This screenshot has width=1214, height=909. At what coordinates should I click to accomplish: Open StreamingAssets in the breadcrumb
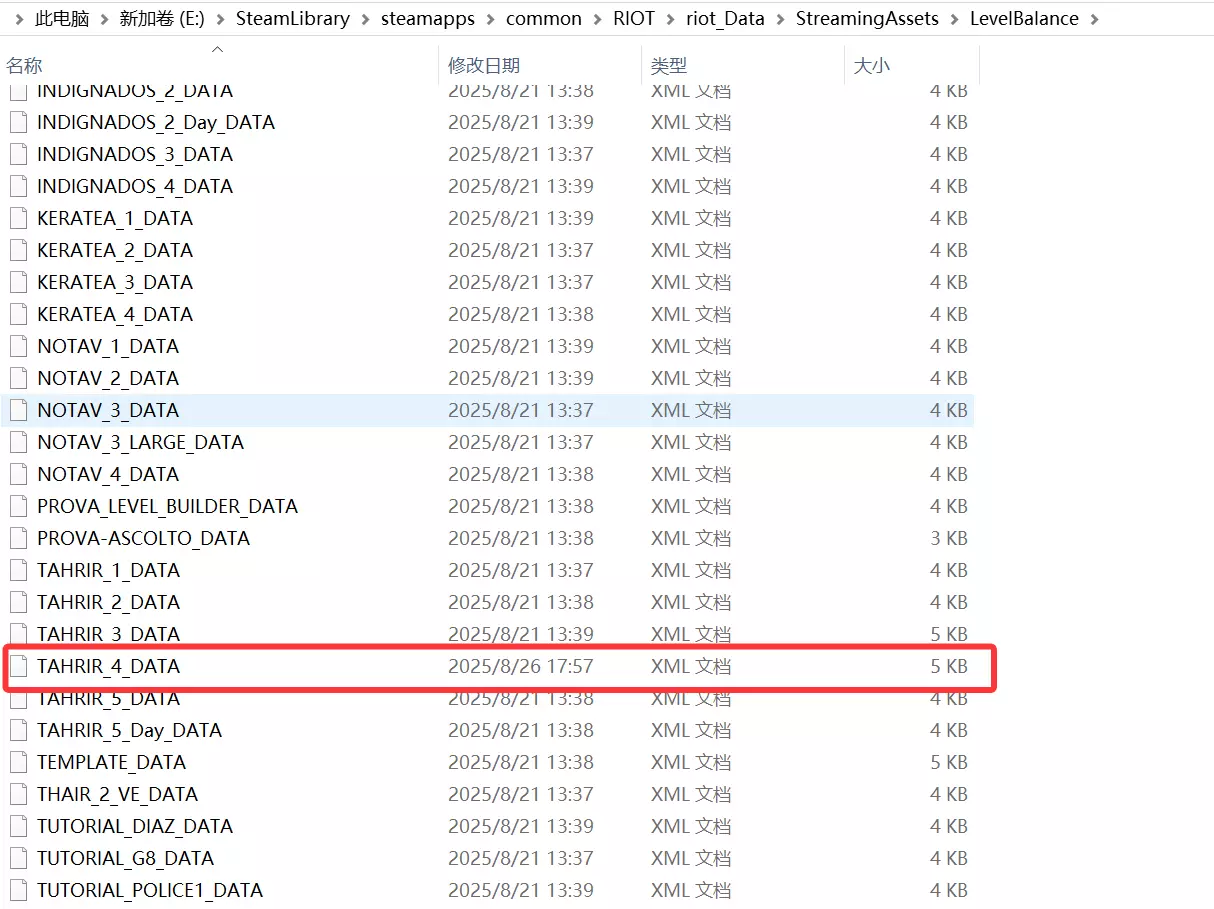pyautogui.click(x=867, y=19)
